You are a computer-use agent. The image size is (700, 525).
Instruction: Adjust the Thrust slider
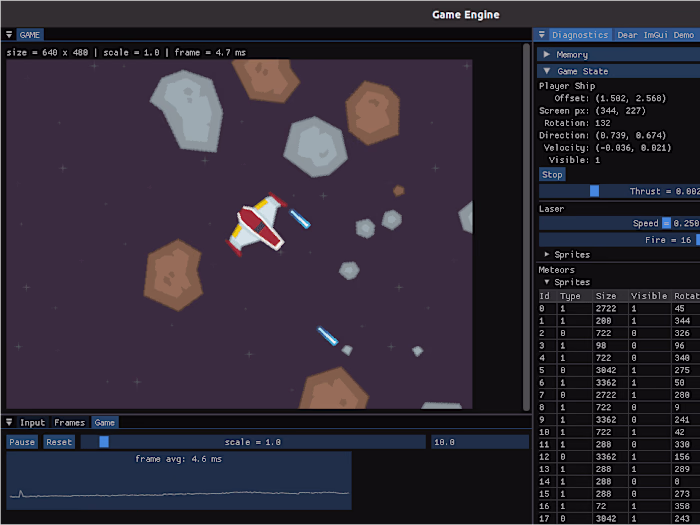[619, 191]
